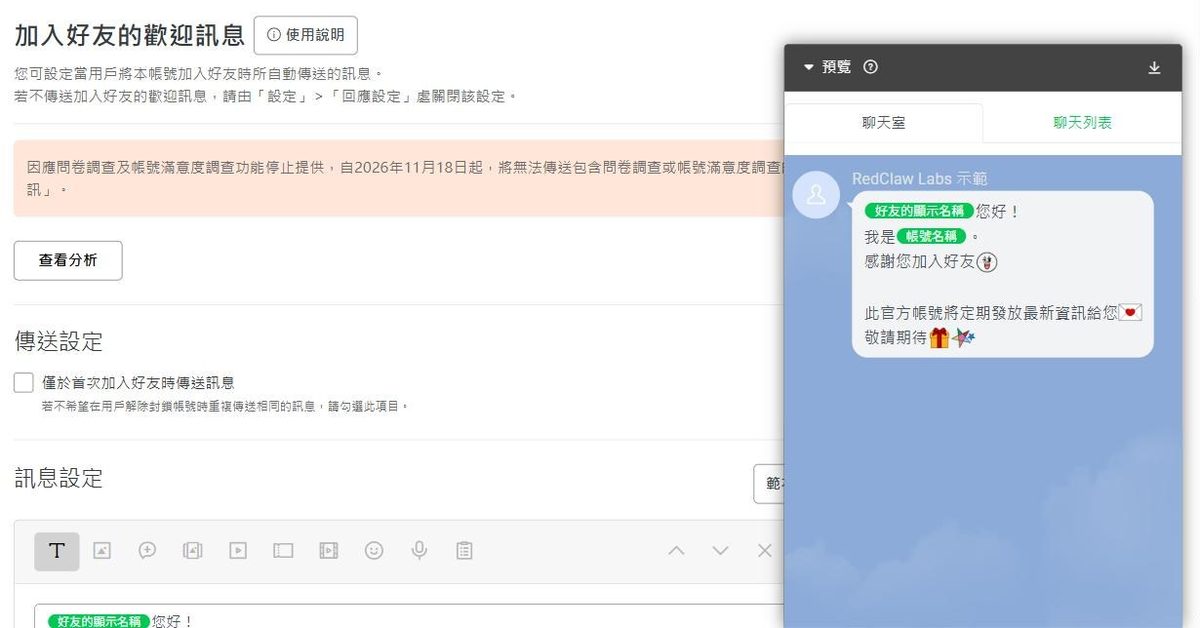The image size is (1200, 628).
Task: Click the 若不希望在用戶解除封鎖 hint text
Action: [x=226, y=407]
